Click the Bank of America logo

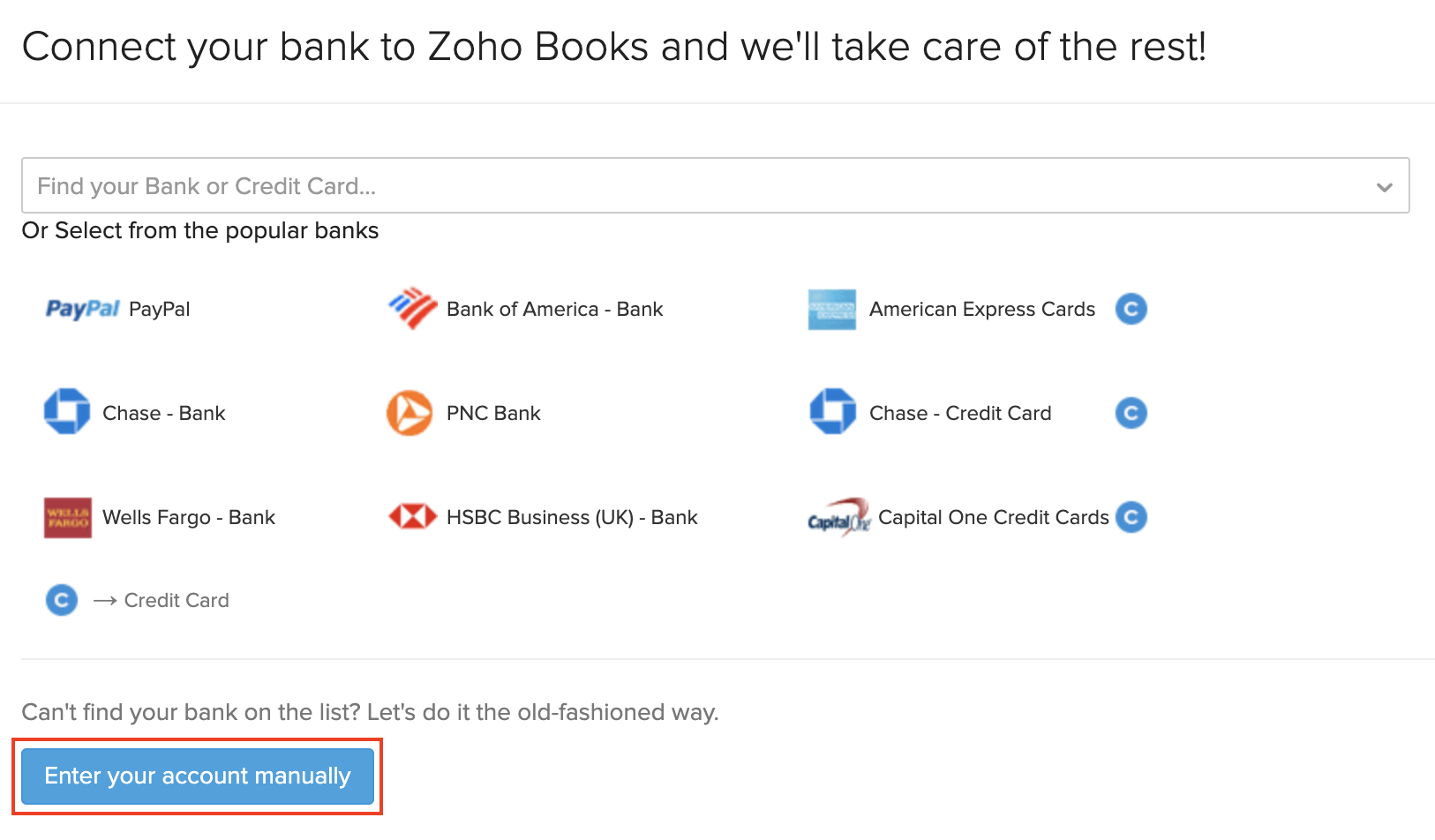tap(412, 309)
